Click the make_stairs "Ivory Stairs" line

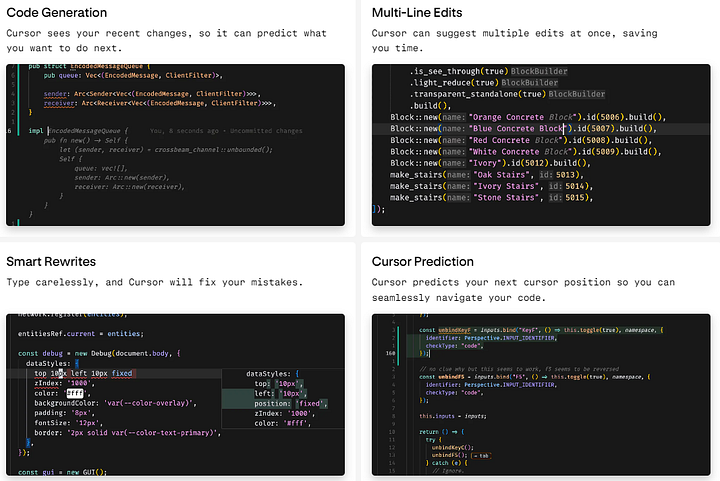[491, 186]
